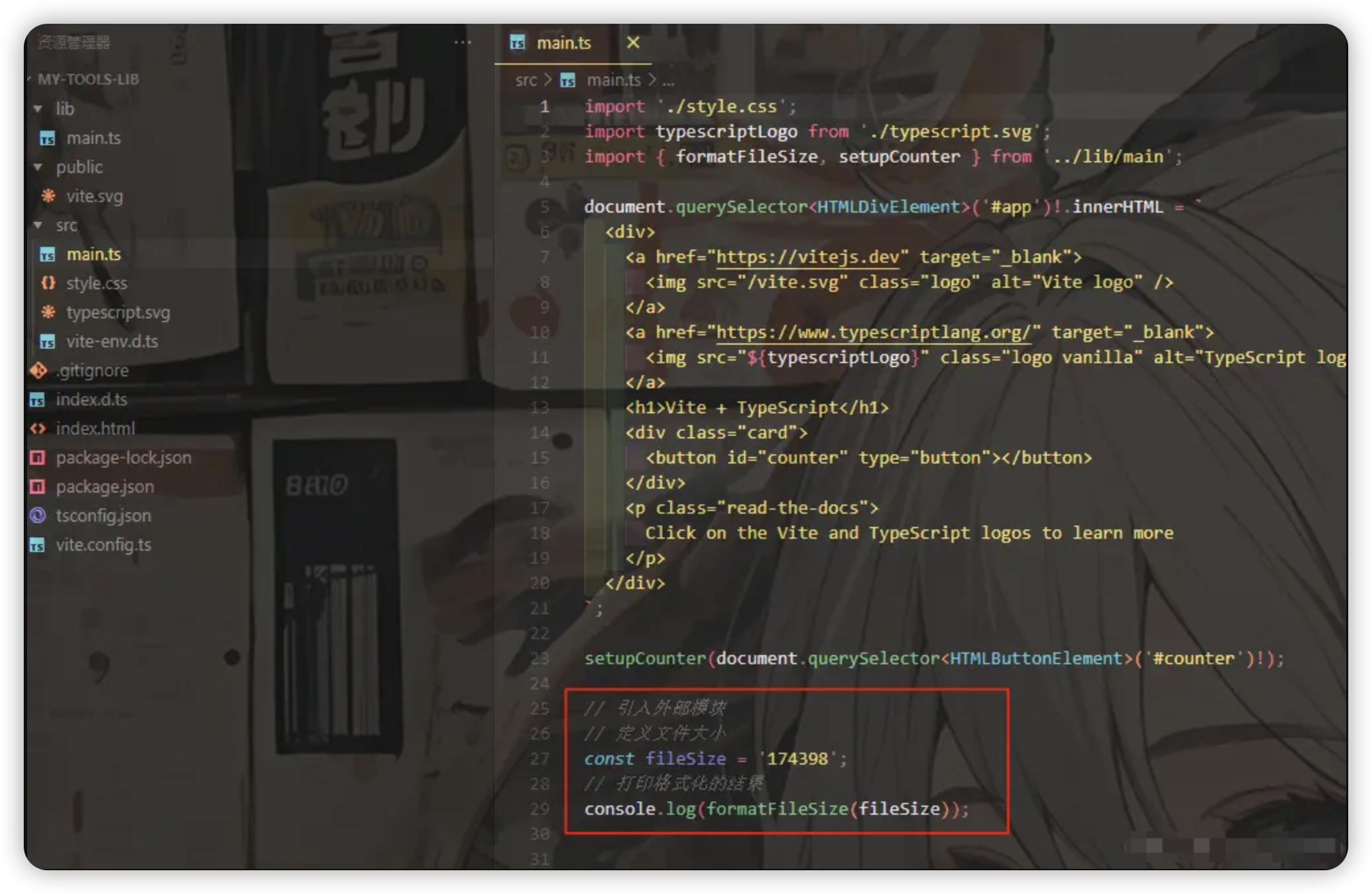The width and height of the screenshot is (1372, 894).
Task: Click line number 1 in the gutter
Action: click(x=544, y=106)
